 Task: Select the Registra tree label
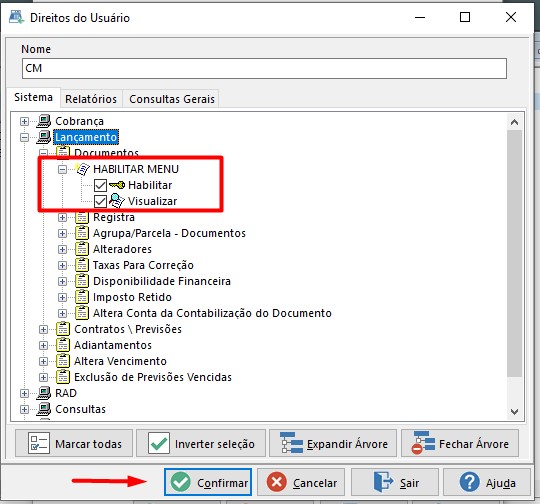(x=114, y=217)
